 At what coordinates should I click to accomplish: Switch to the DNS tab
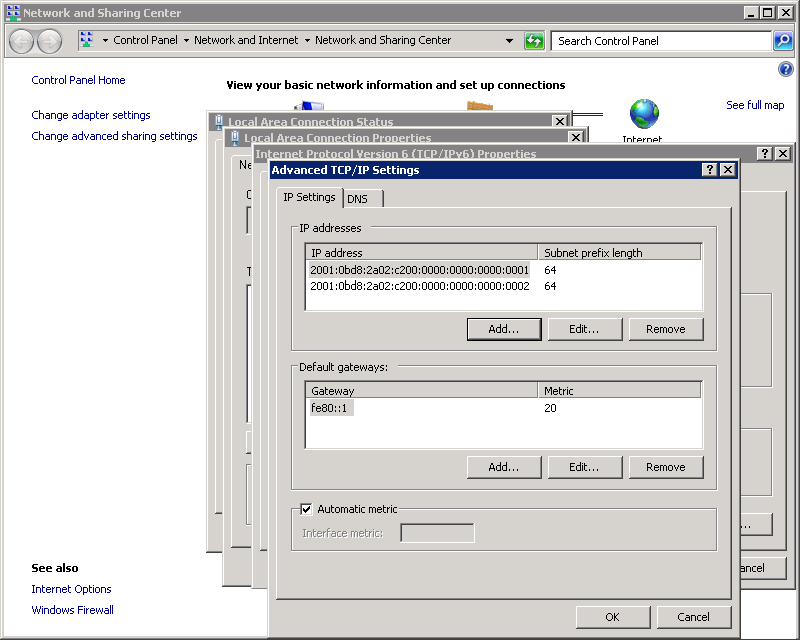coord(357,199)
